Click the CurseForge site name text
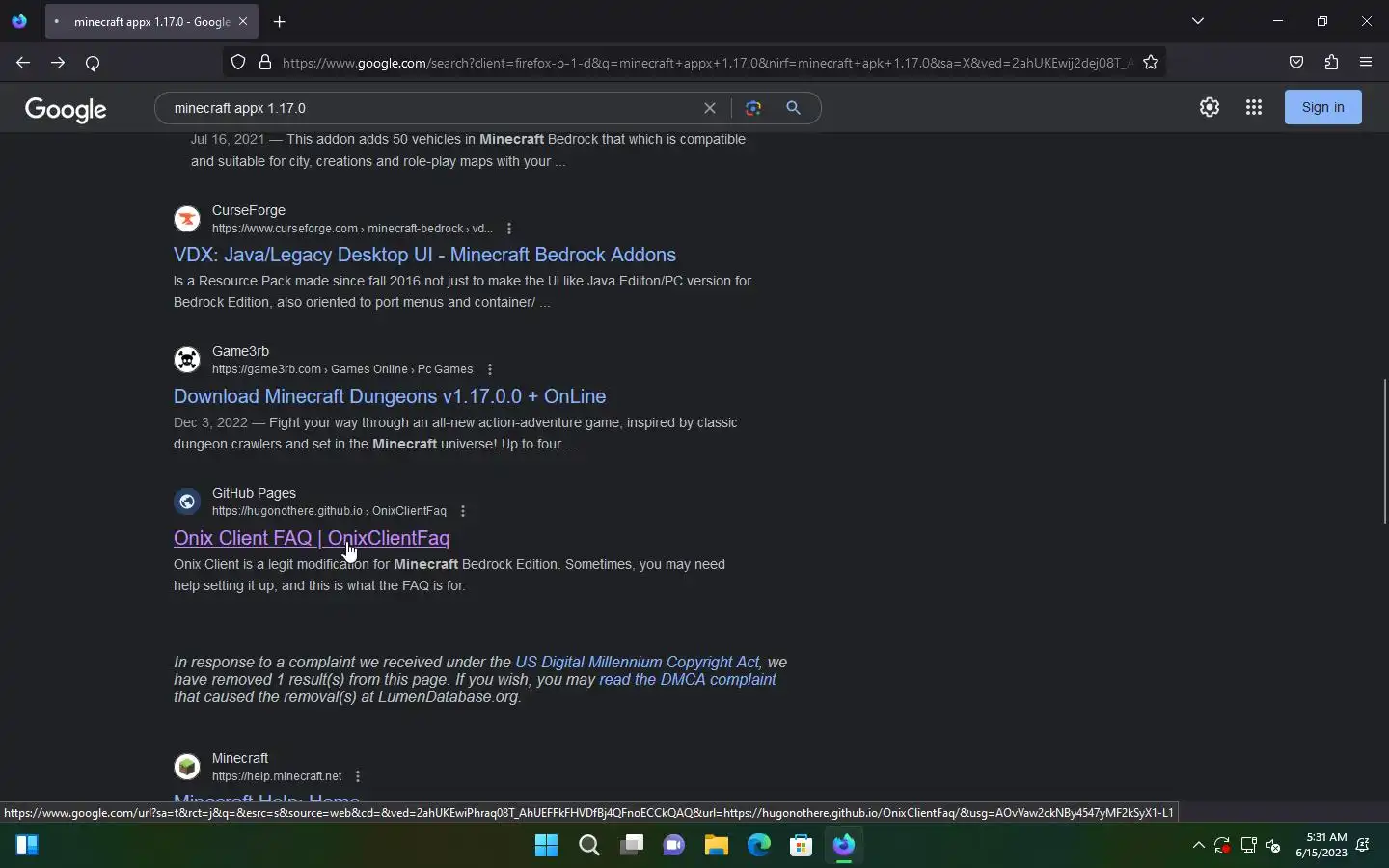The width and height of the screenshot is (1389, 868). tap(249, 210)
